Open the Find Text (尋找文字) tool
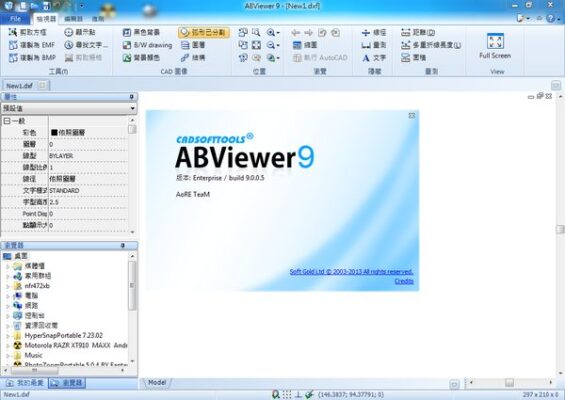Viewport: 565px width, 400px height. pyautogui.click(x=86, y=45)
